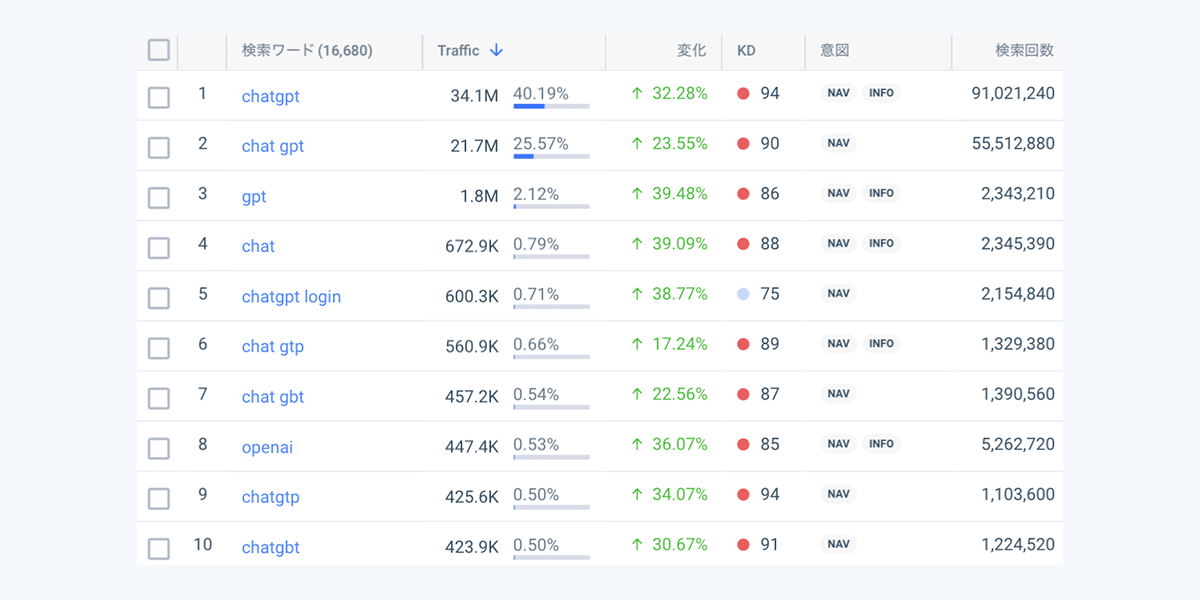Click the 1,224,520 search volume
Viewport: 1200px width, 600px height.
(x=1018, y=544)
